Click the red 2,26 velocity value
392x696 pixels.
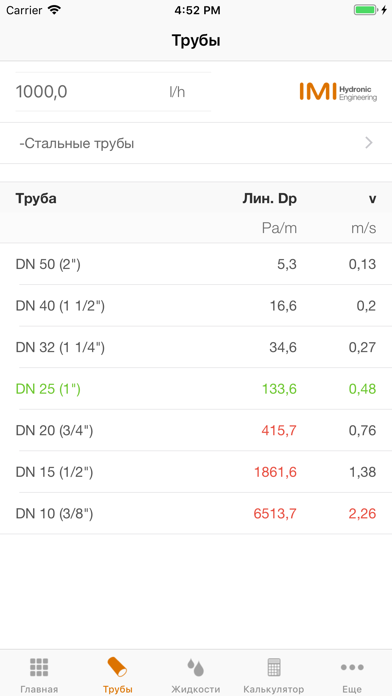point(362,514)
